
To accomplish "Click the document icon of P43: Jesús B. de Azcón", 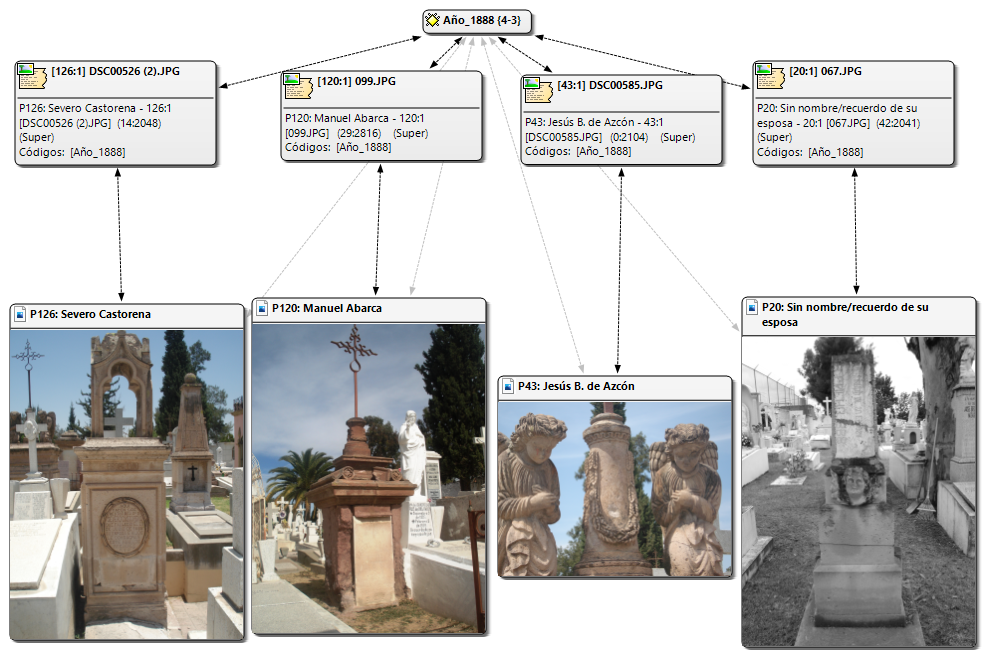I will [x=507, y=386].
